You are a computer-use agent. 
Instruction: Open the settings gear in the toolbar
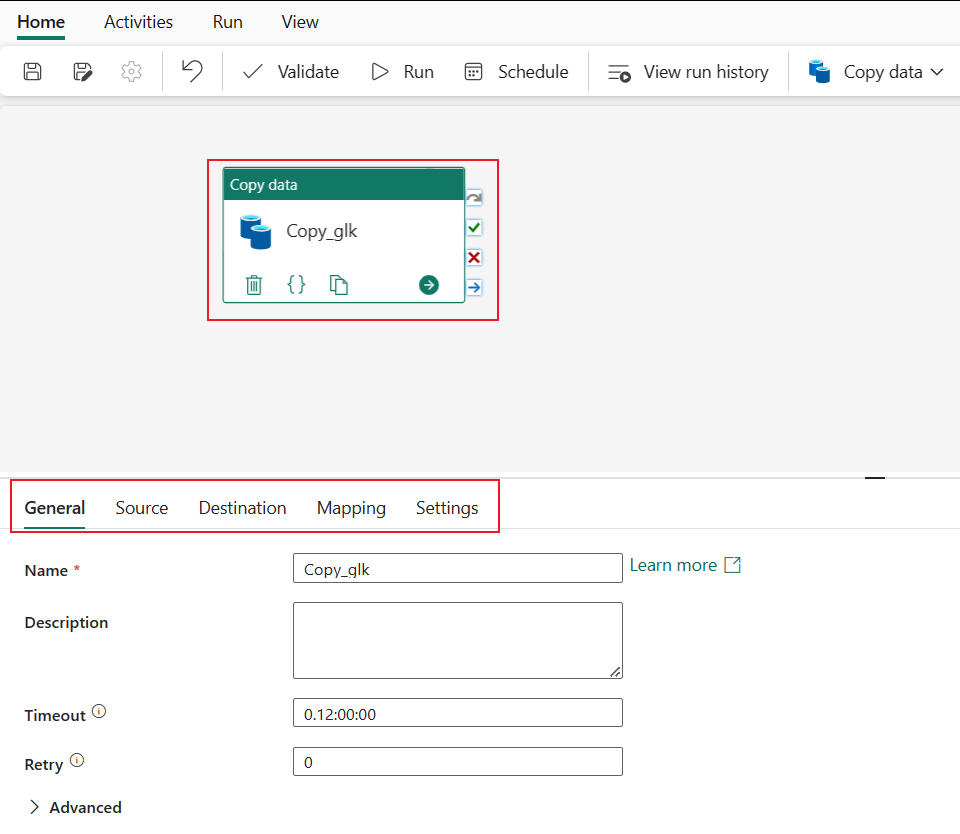[132, 71]
